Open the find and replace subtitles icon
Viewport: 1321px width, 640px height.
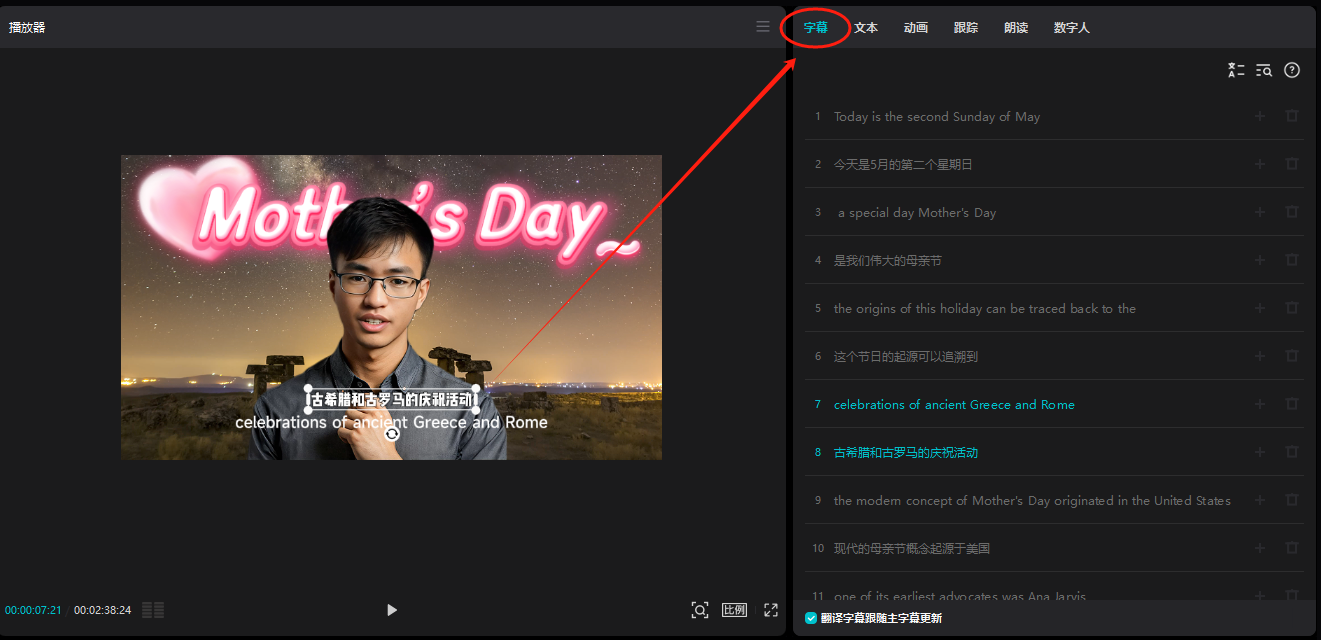click(x=1264, y=70)
